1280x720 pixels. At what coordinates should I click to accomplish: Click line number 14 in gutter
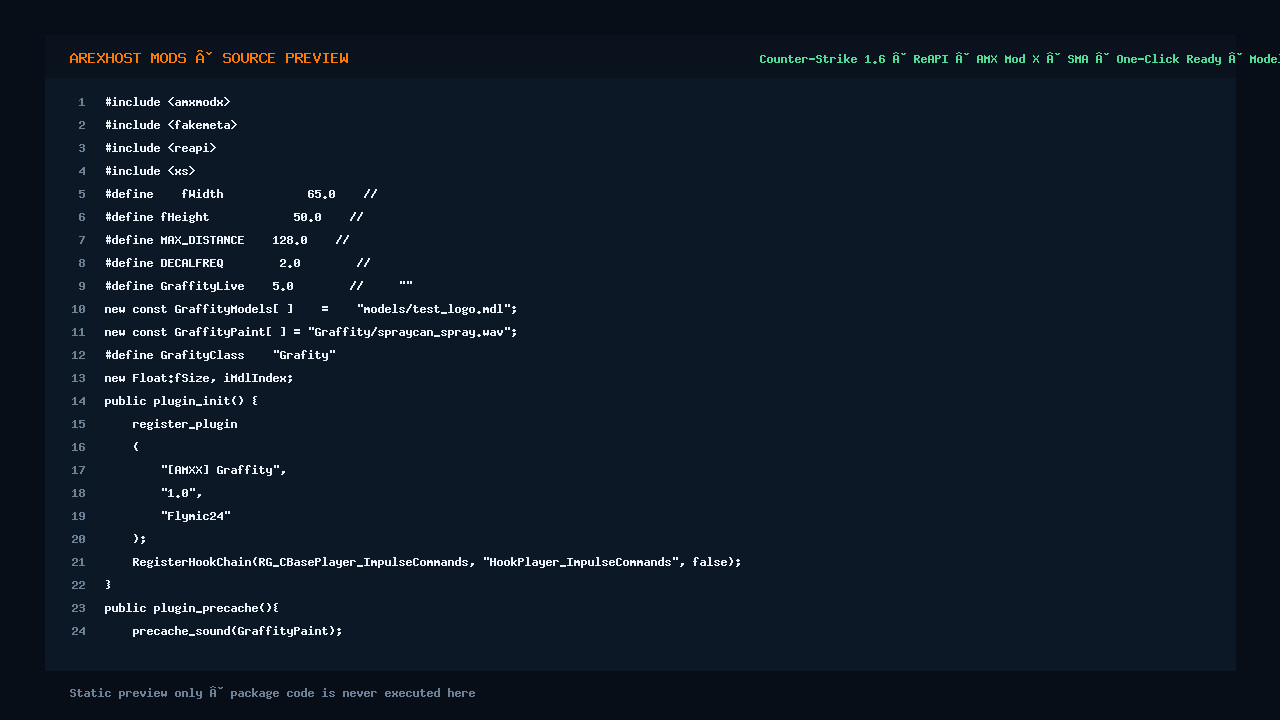[78, 401]
